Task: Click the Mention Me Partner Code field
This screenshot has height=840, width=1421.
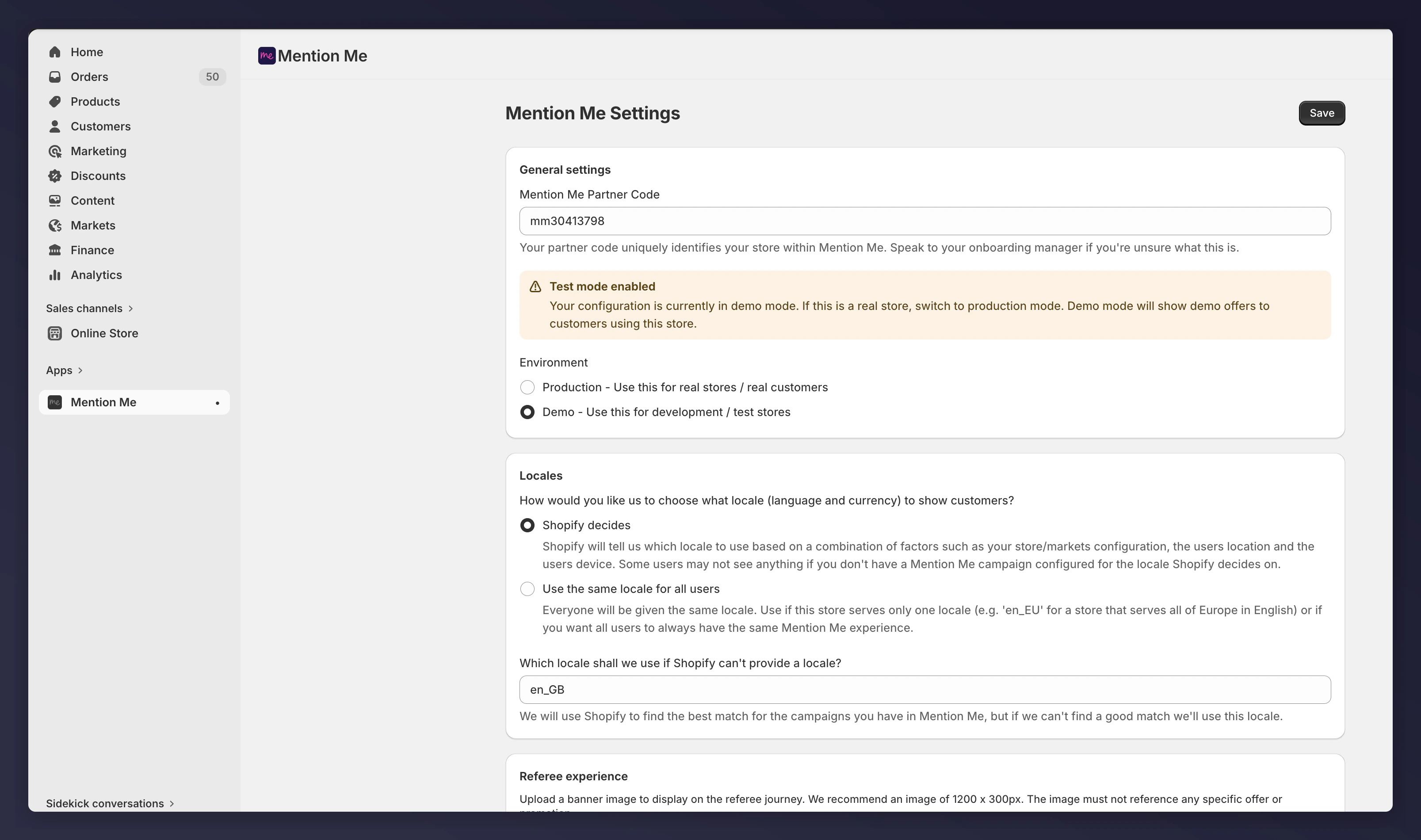Action: [924, 221]
